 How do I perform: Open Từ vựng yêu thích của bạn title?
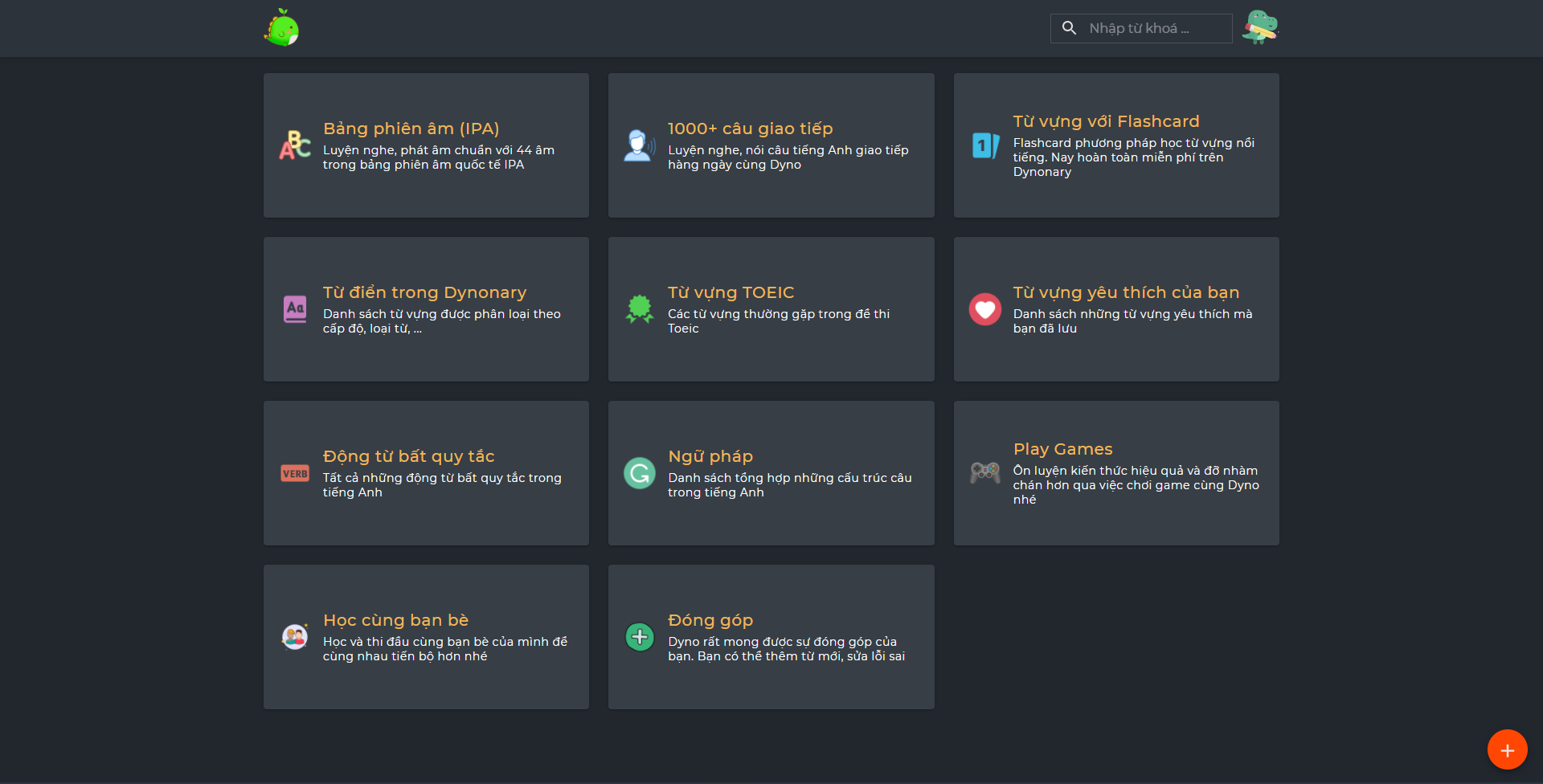point(1126,292)
